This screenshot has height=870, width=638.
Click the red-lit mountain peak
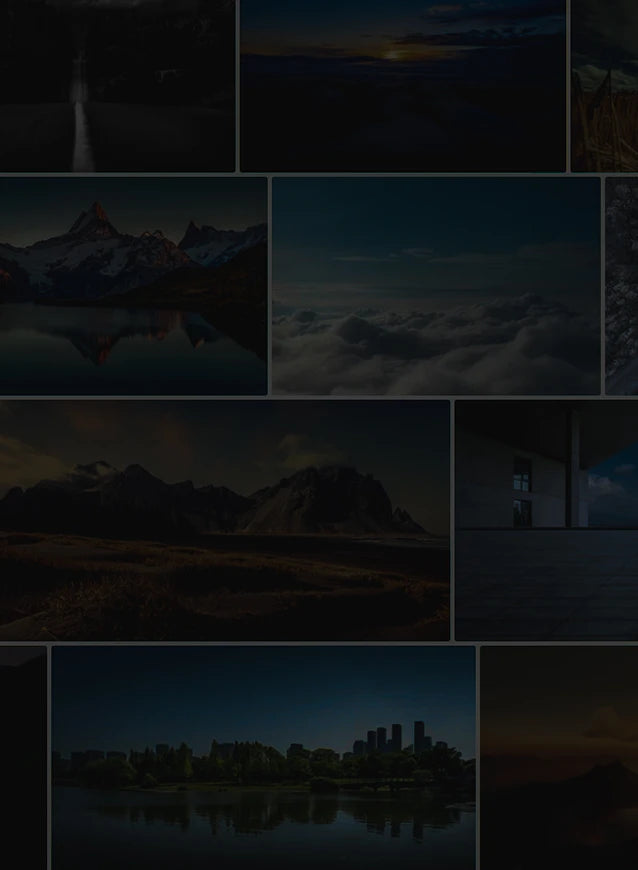tap(97, 216)
